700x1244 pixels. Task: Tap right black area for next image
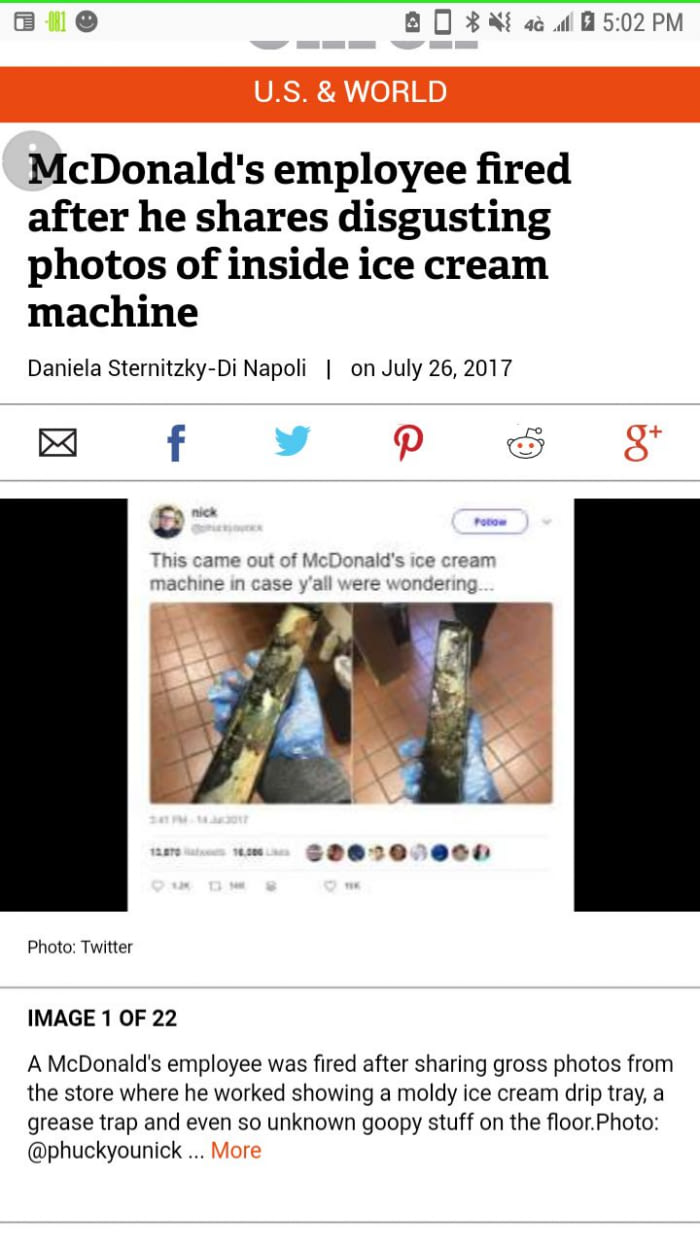coord(637,704)
